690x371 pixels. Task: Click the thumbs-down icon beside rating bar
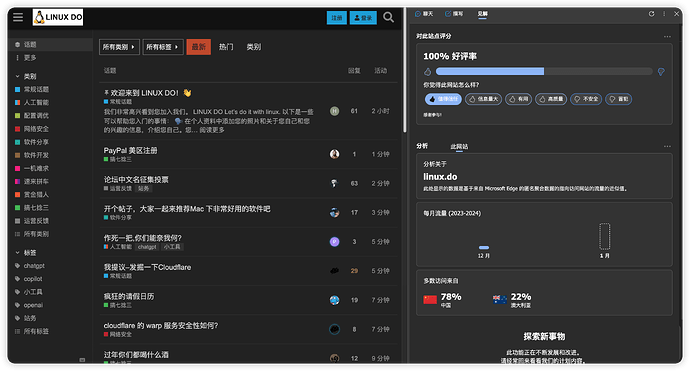[x=661, y=71]
